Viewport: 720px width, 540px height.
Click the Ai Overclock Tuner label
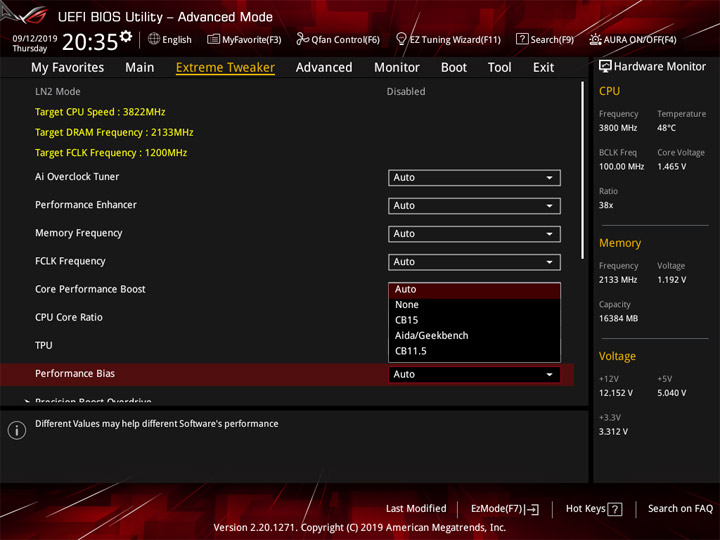point(77,177)
